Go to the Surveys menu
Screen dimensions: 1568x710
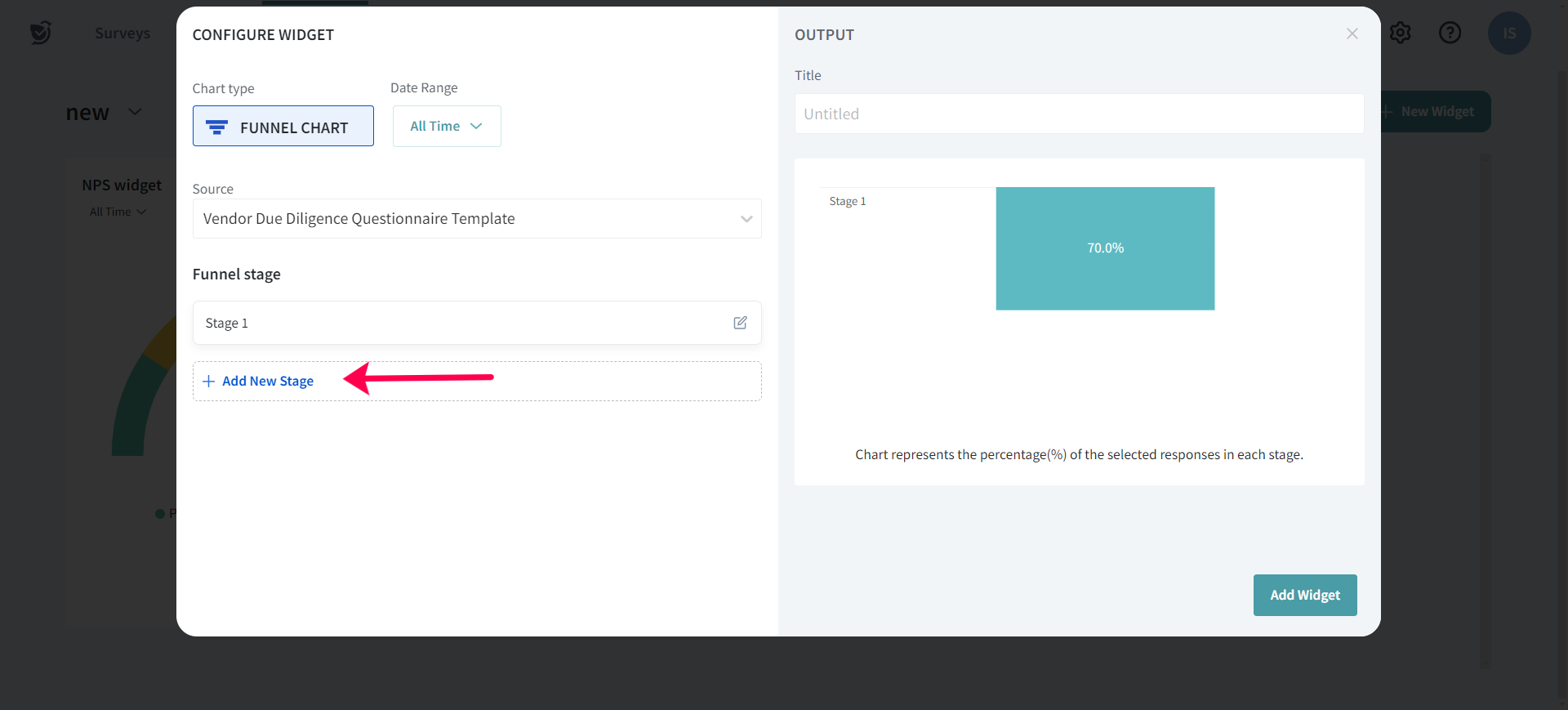[122, 33]
